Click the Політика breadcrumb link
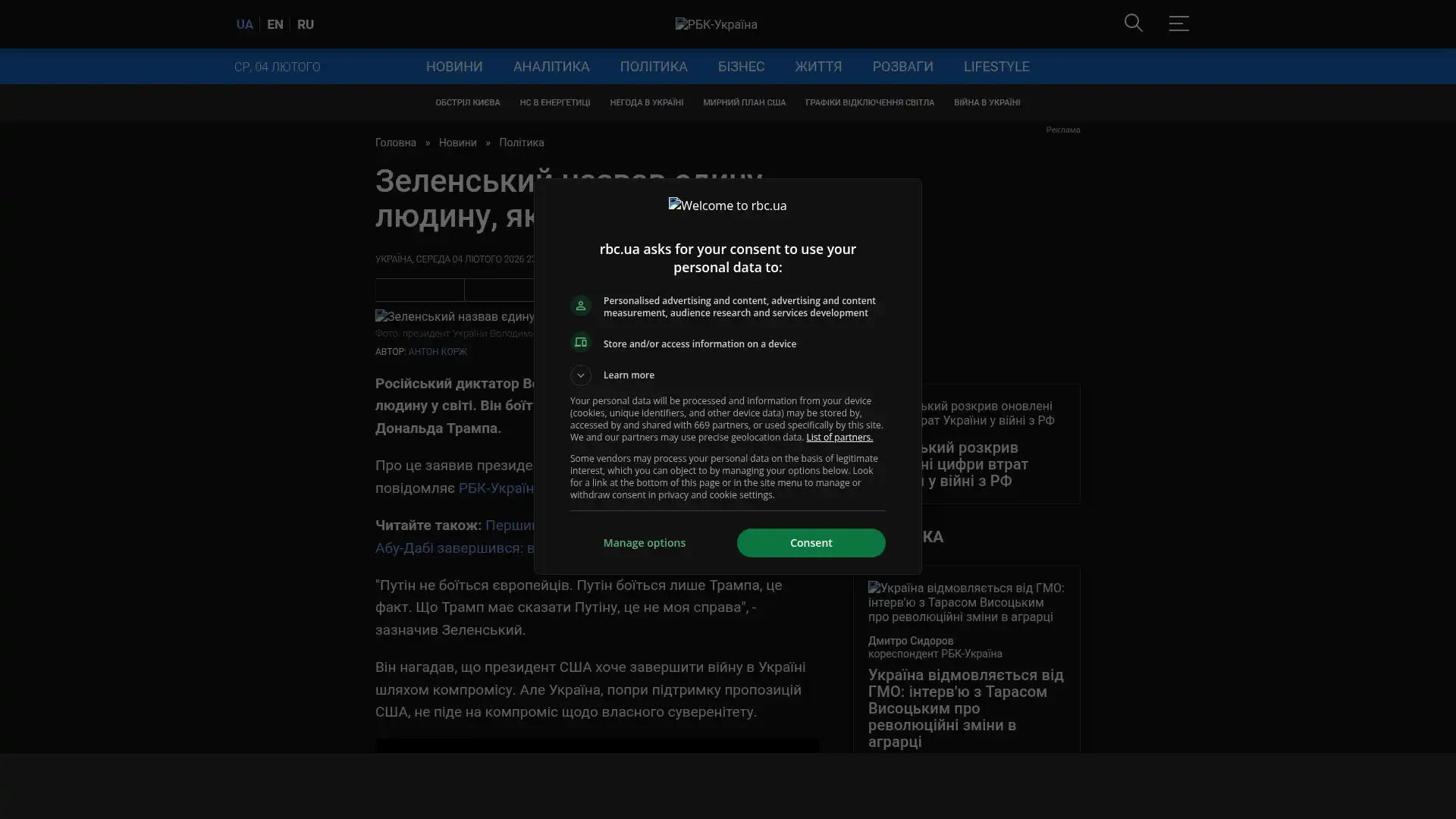The image size is (1456, 819). 521,143
